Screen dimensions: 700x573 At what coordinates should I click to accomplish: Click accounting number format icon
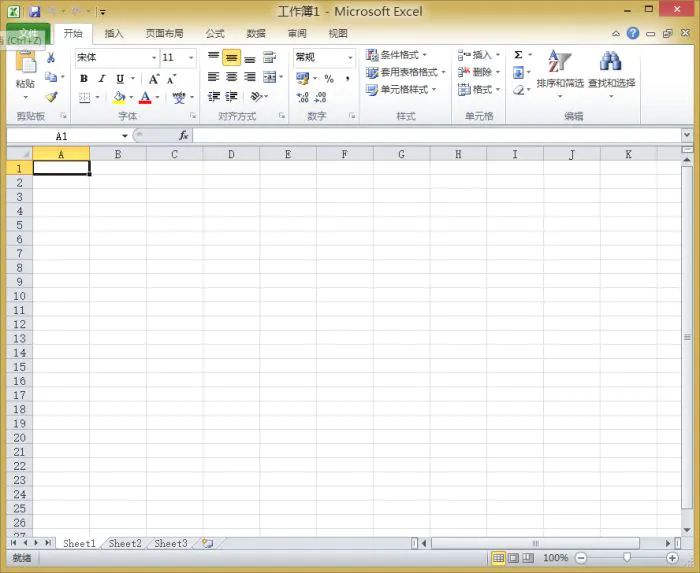pyautogui.click(x=303, y=78)
